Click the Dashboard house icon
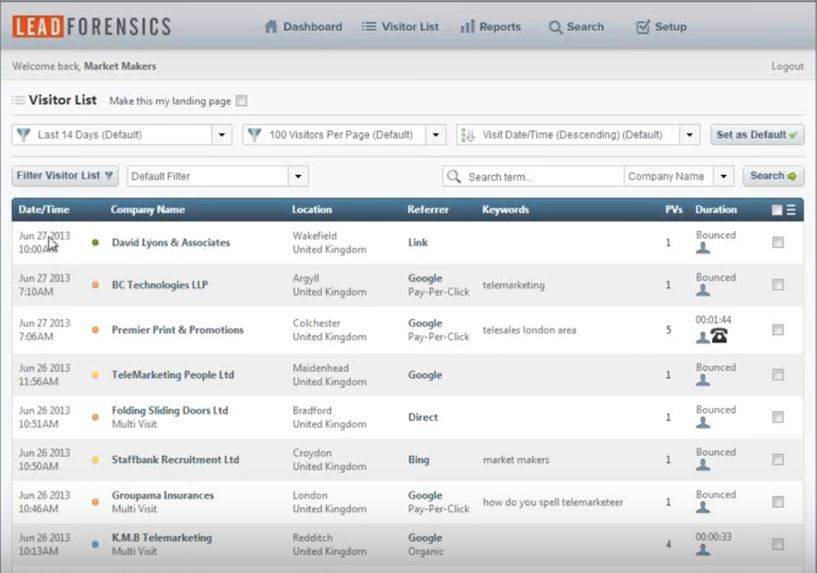The width and height of the screenshot is (817, 573). point(271,27)
